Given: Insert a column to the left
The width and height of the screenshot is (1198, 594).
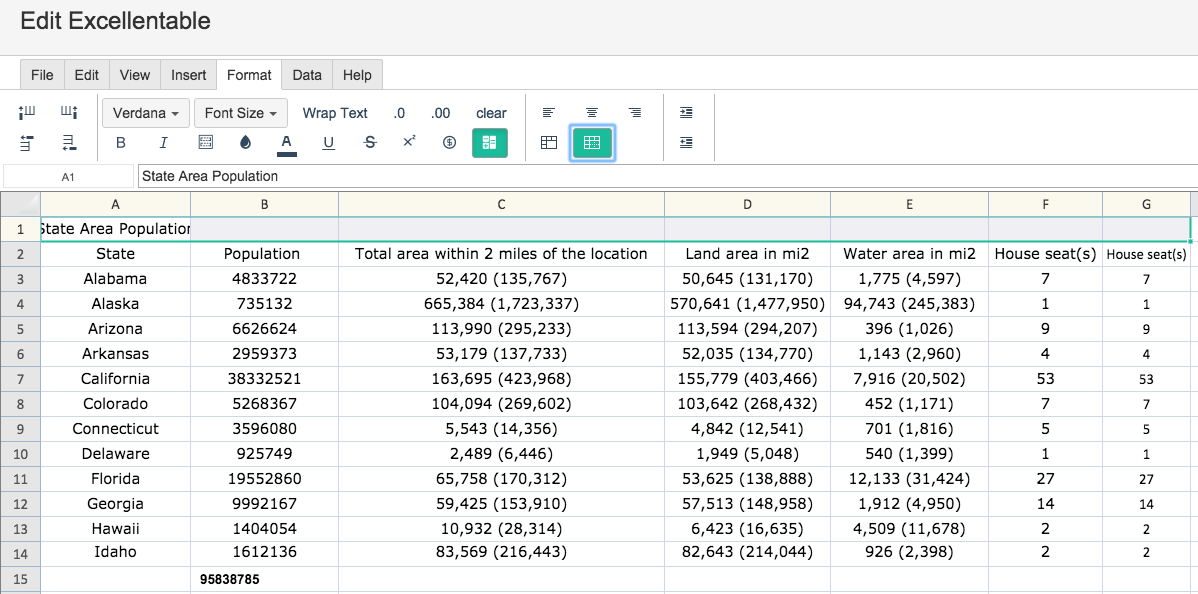Looking at the screenshot, I should [27, 113].
